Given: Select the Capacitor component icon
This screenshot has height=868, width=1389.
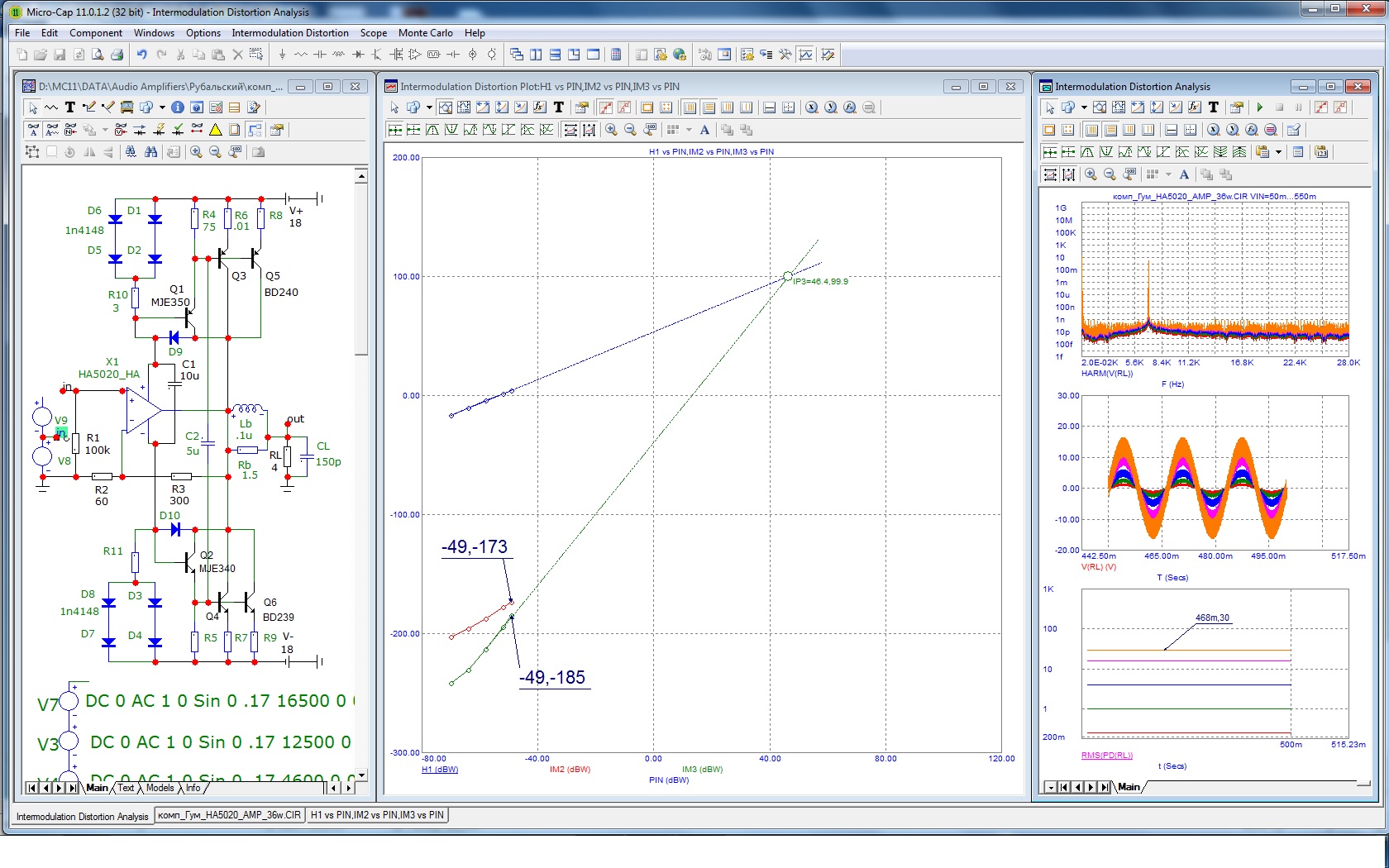Looking at the screenshot, I should 320,55.
